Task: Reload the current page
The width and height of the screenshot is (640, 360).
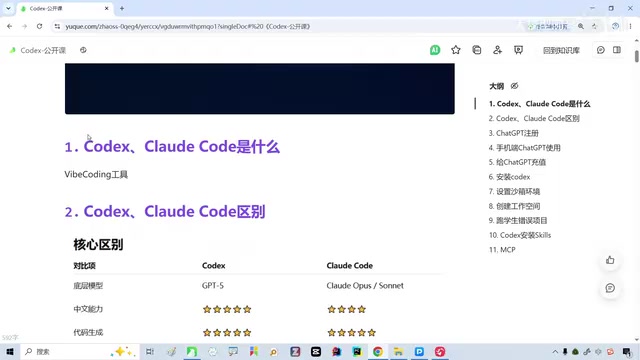Action: [x=40, y=27]
